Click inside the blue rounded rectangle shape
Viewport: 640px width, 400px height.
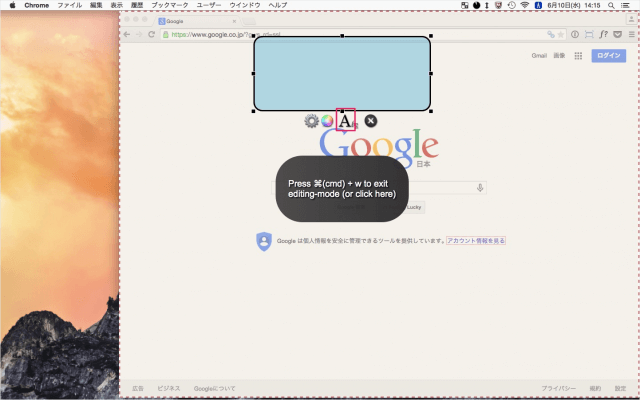[342, 73]
